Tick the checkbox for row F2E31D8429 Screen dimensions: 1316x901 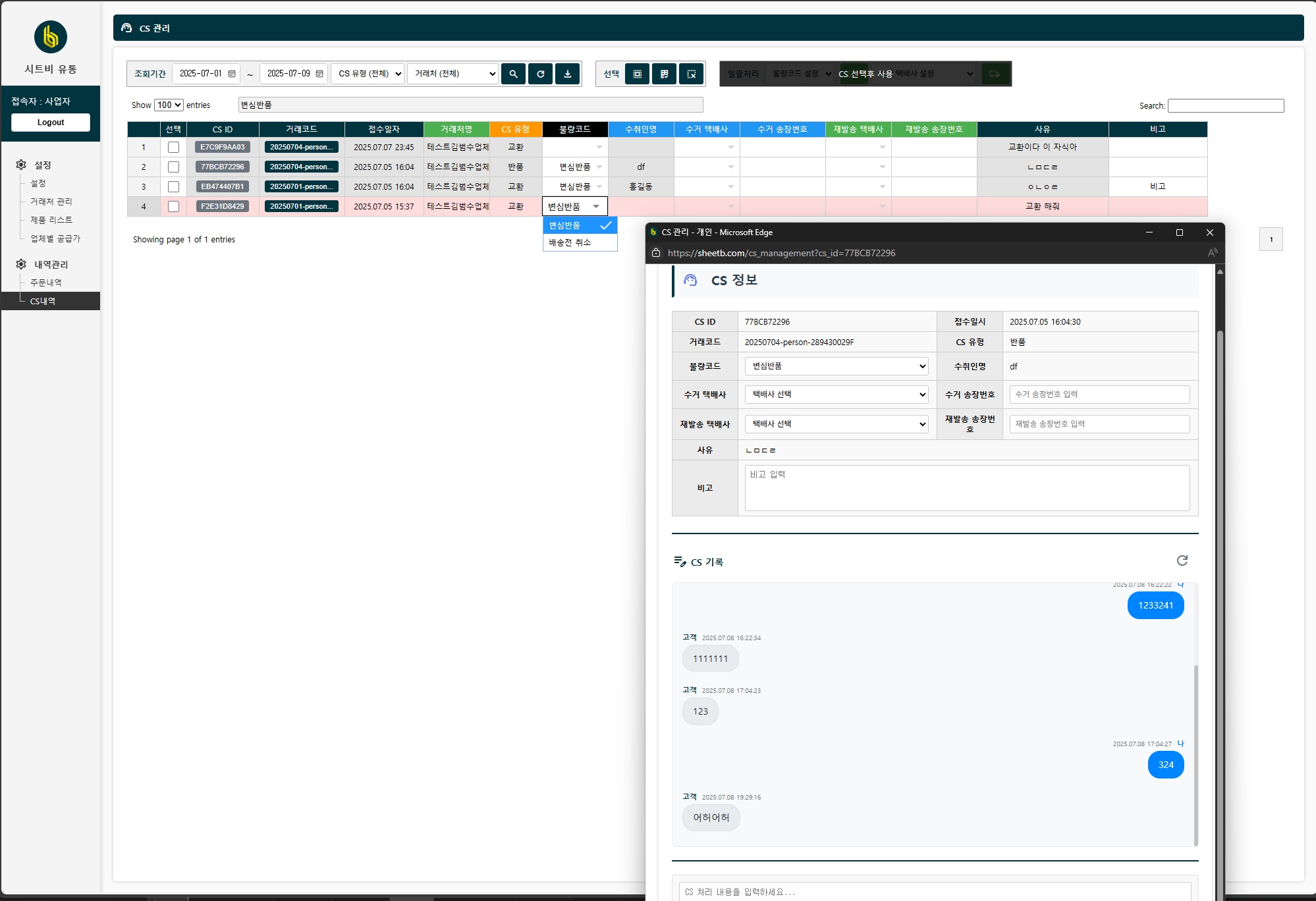173,207
